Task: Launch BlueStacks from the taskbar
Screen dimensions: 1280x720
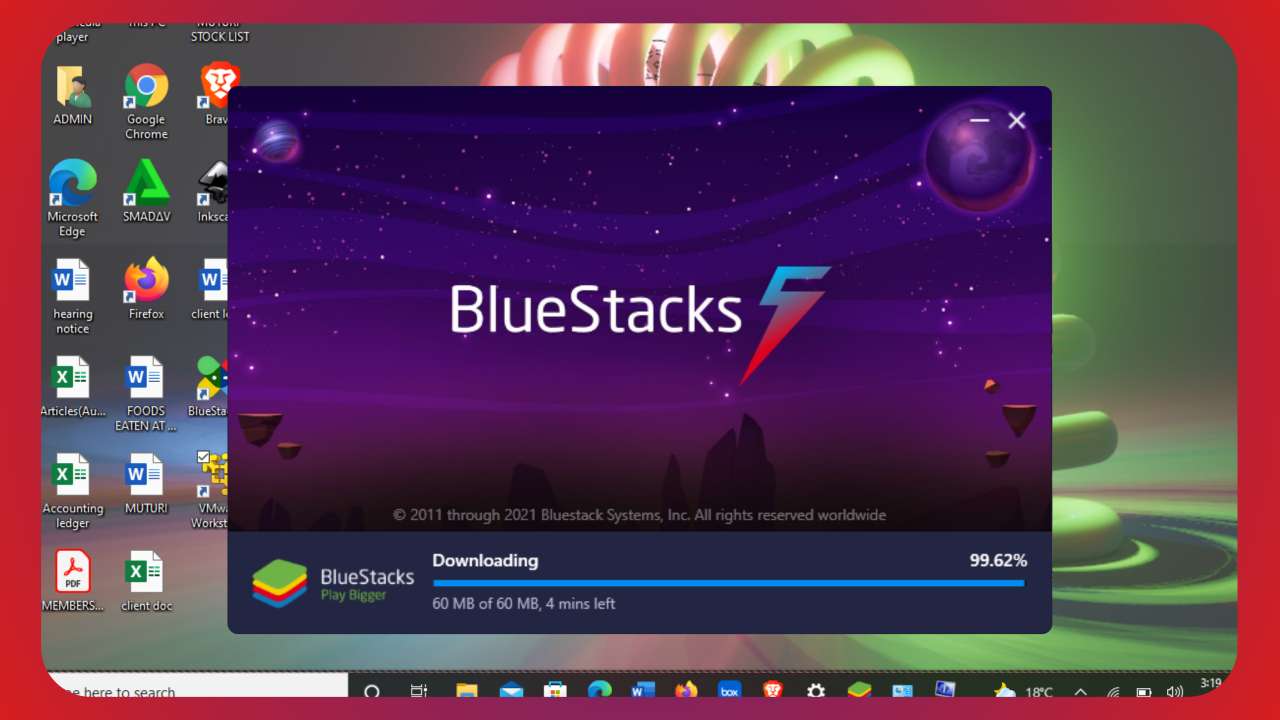Action: click(x=860, y=691)
